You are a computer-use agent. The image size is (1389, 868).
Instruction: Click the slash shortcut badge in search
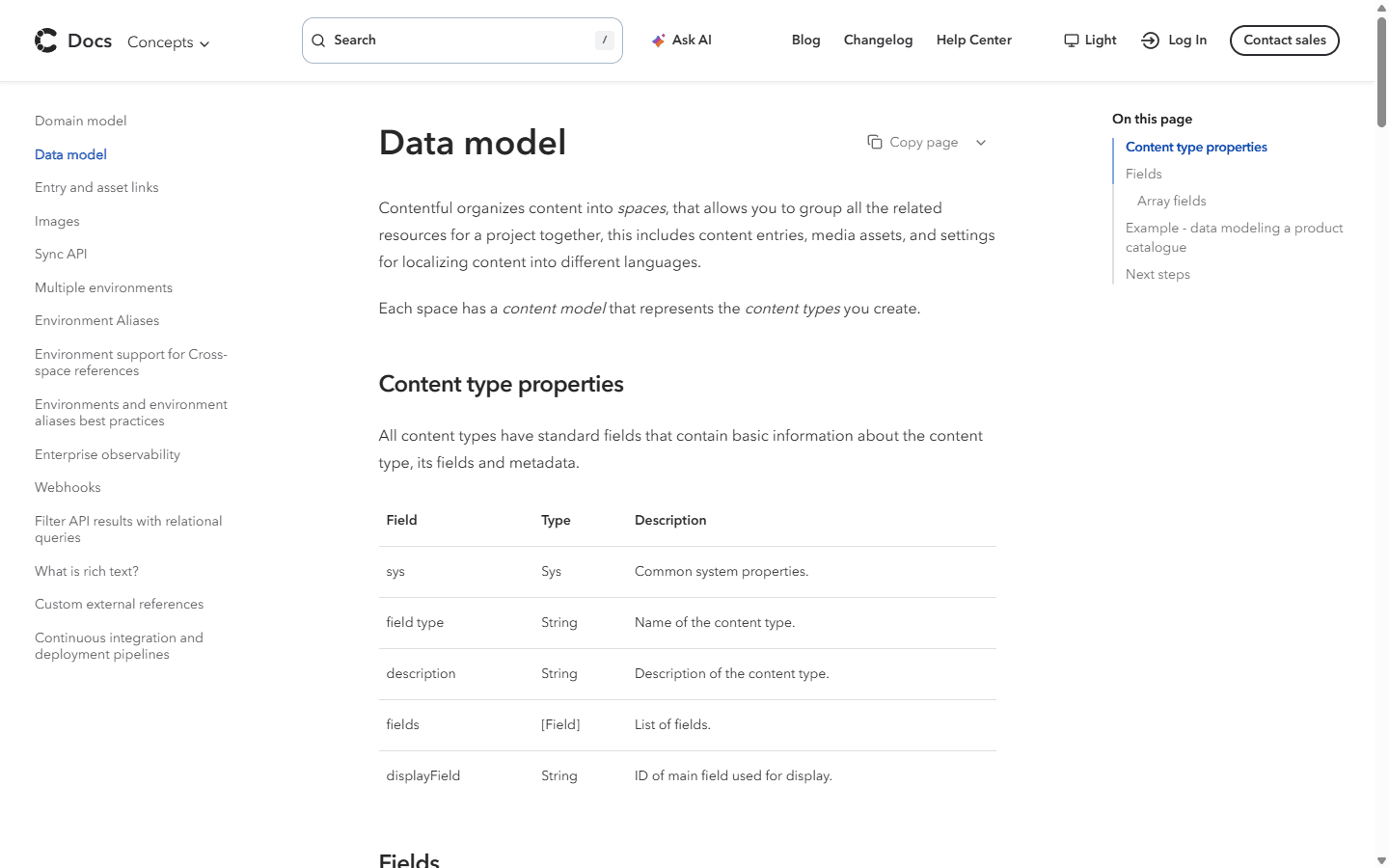click(x=604, y=41)
